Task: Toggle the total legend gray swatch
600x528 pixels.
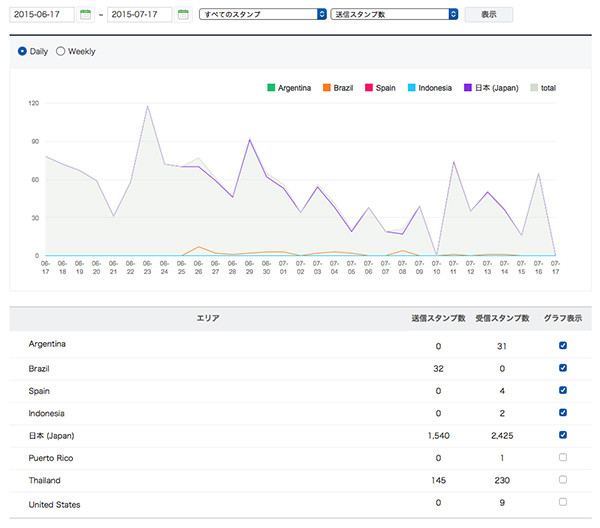Action: tap(532, 88)
